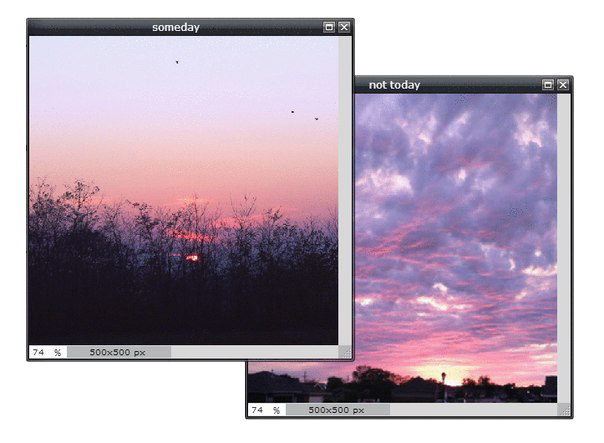This screenshot has width=604, height=443.
Task: Maximize the 'someday' window
Action: point(329,27)
